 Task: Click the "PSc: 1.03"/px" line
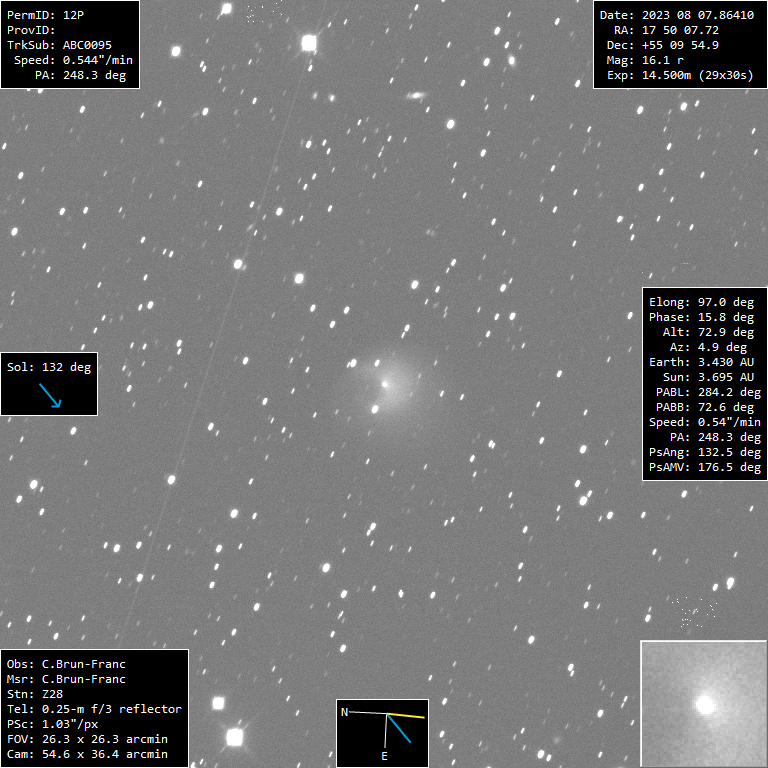pyautogui.click(x=52, y=724)
